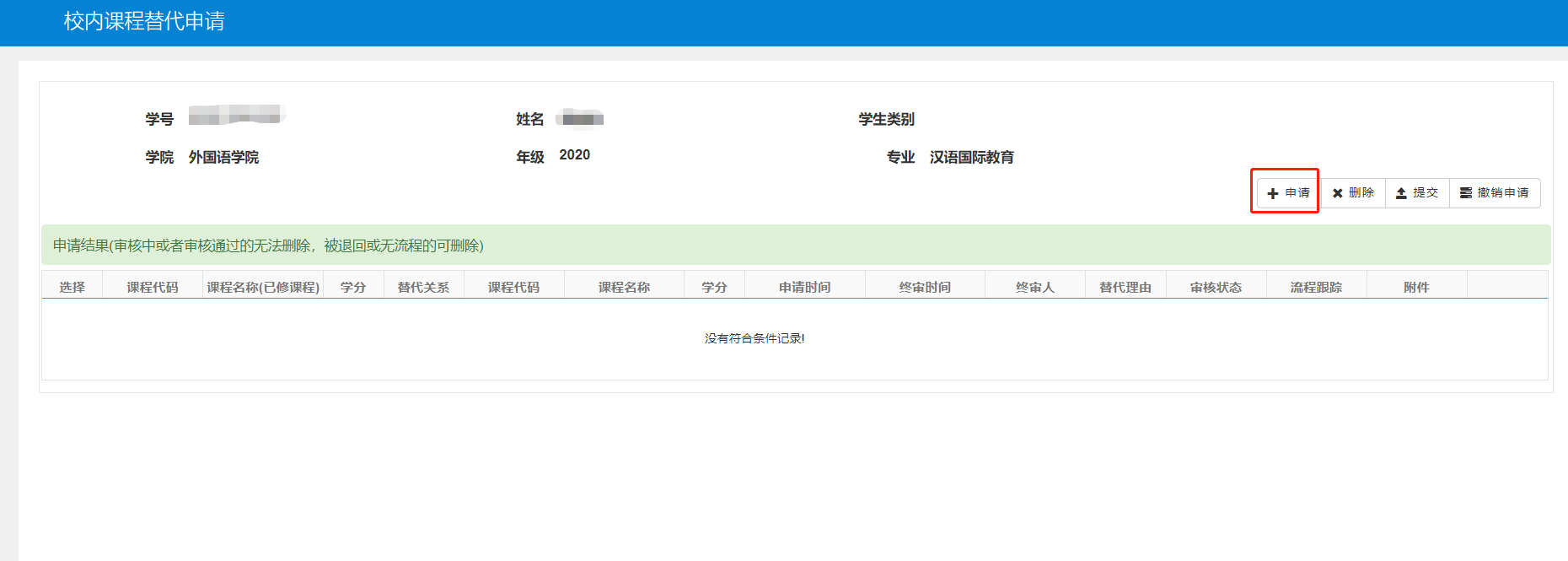Click the 审核状态 column header
This screenshot has height=561, width=1568.
1216,287
